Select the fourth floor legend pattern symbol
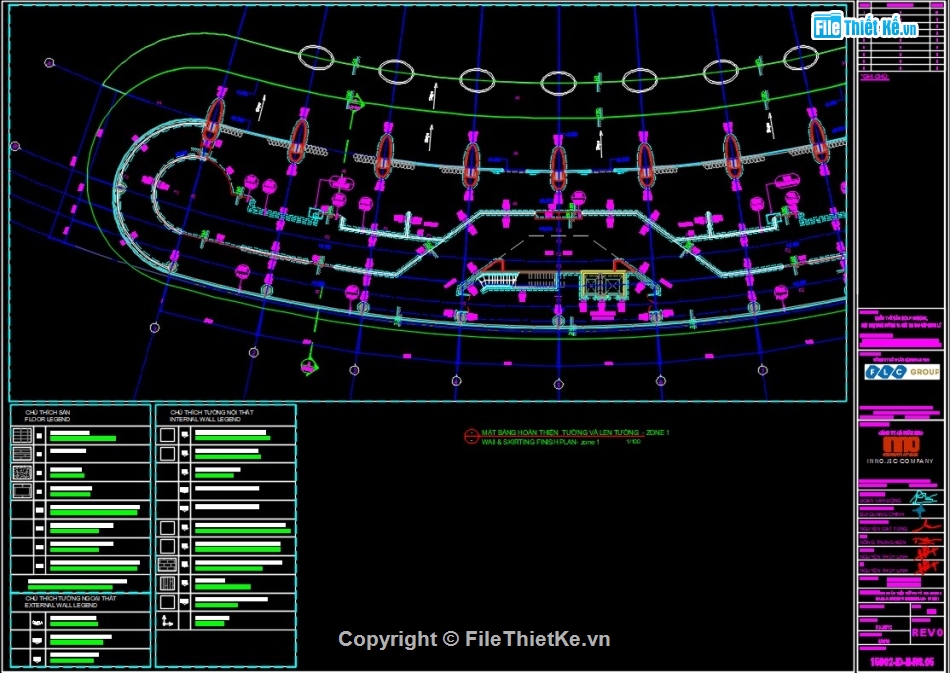This screenshot has height=673, width=950. point(22,491)
